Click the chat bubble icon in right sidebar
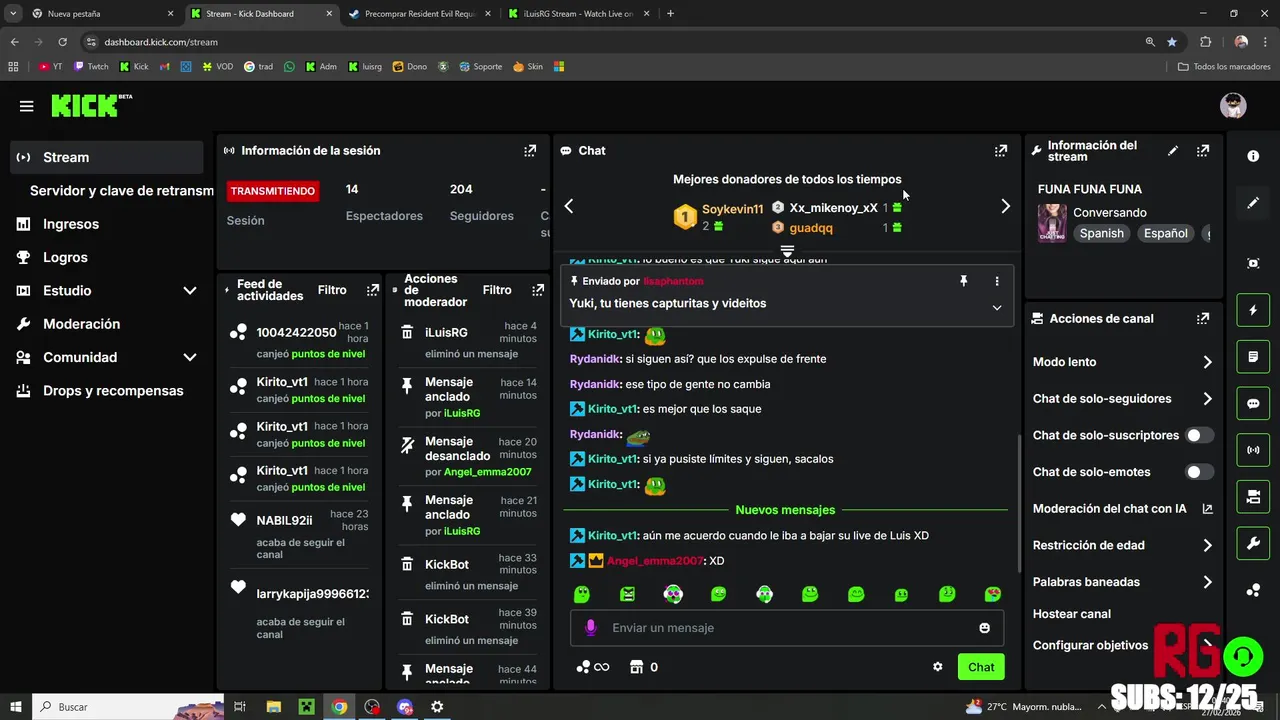 click(1253, 404)
